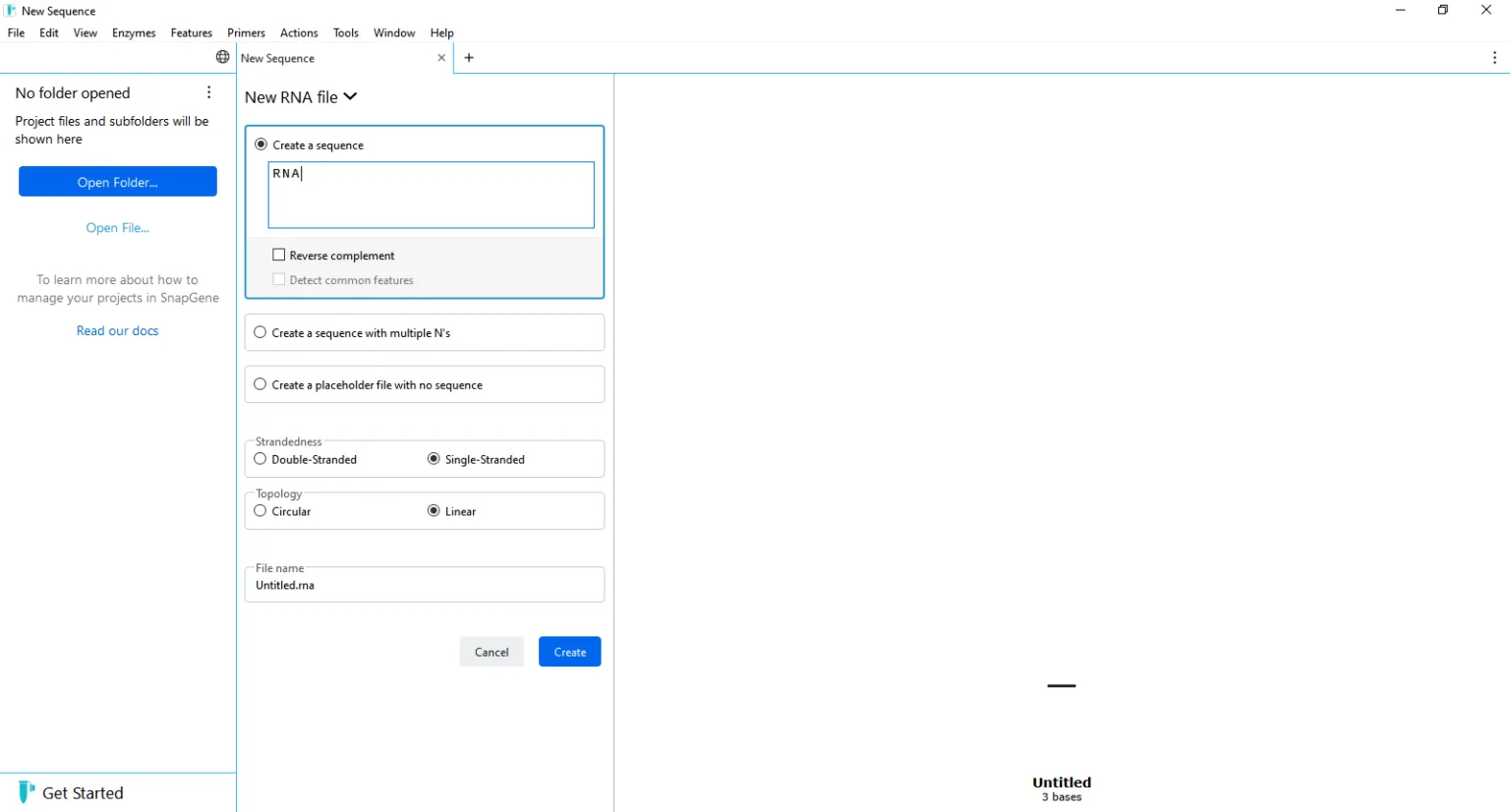Open new tab with plus icon

click(469, 58)
